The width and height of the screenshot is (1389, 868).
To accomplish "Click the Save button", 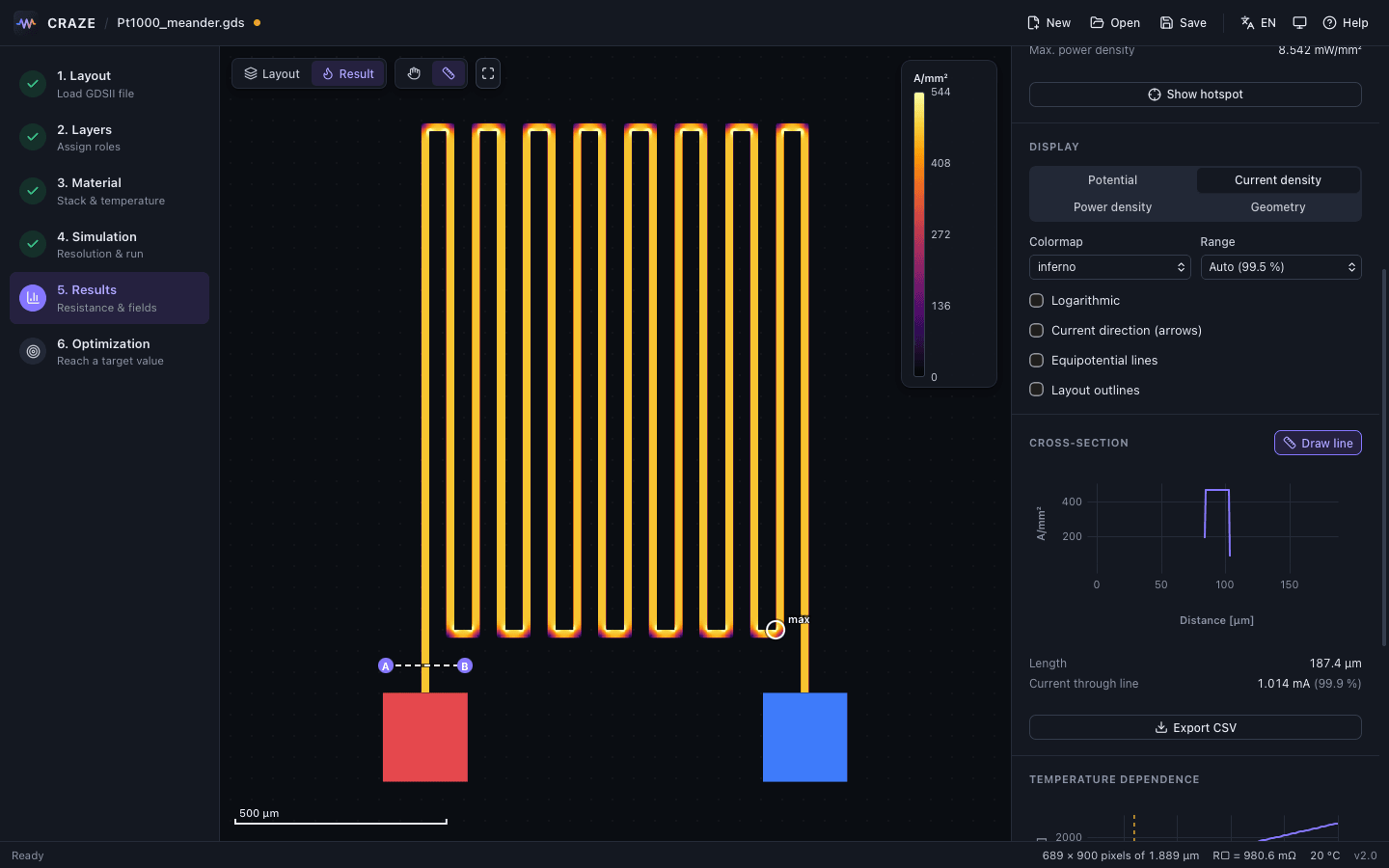I will 1183,22.
